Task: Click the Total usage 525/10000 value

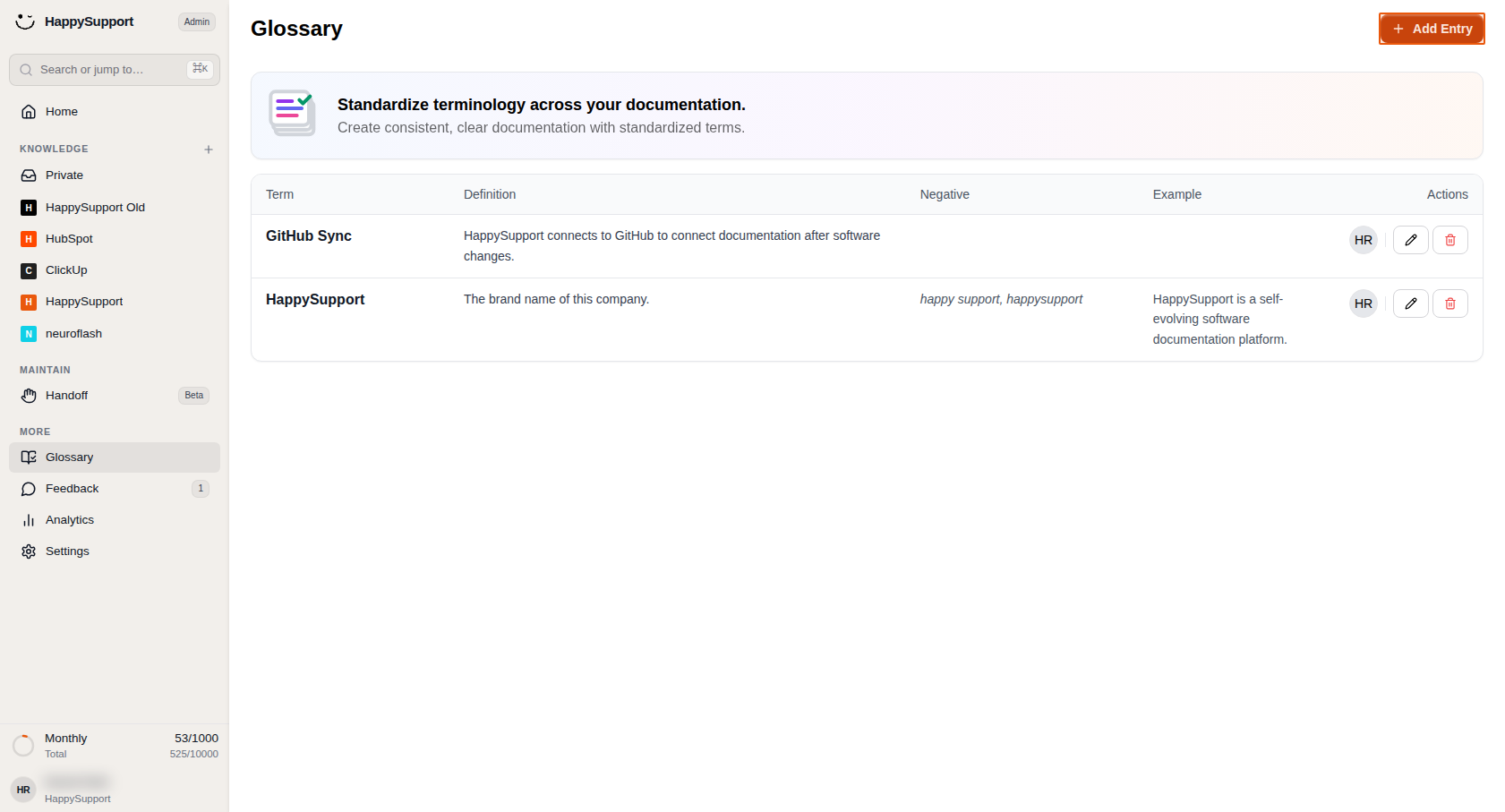Action: point(194,754)
